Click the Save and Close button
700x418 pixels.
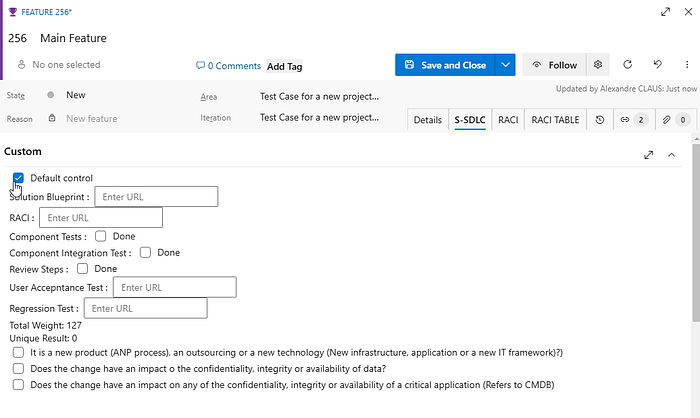445,65
